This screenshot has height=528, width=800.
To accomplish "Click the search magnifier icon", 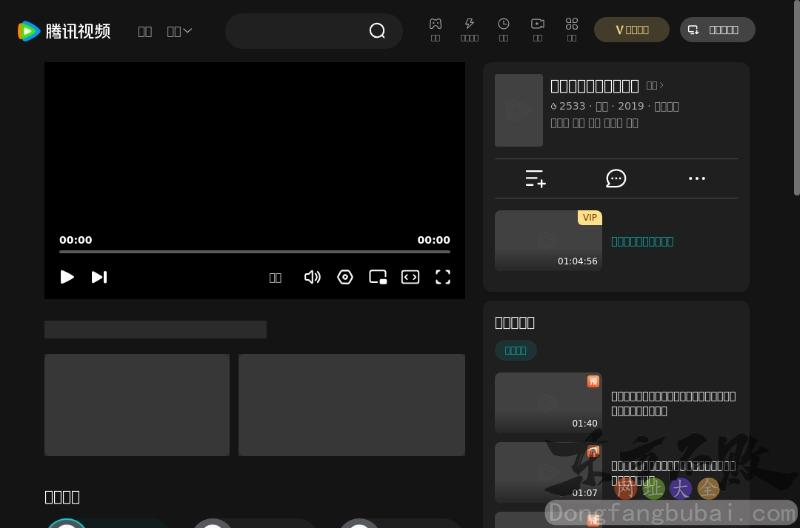I will point(377,31).
